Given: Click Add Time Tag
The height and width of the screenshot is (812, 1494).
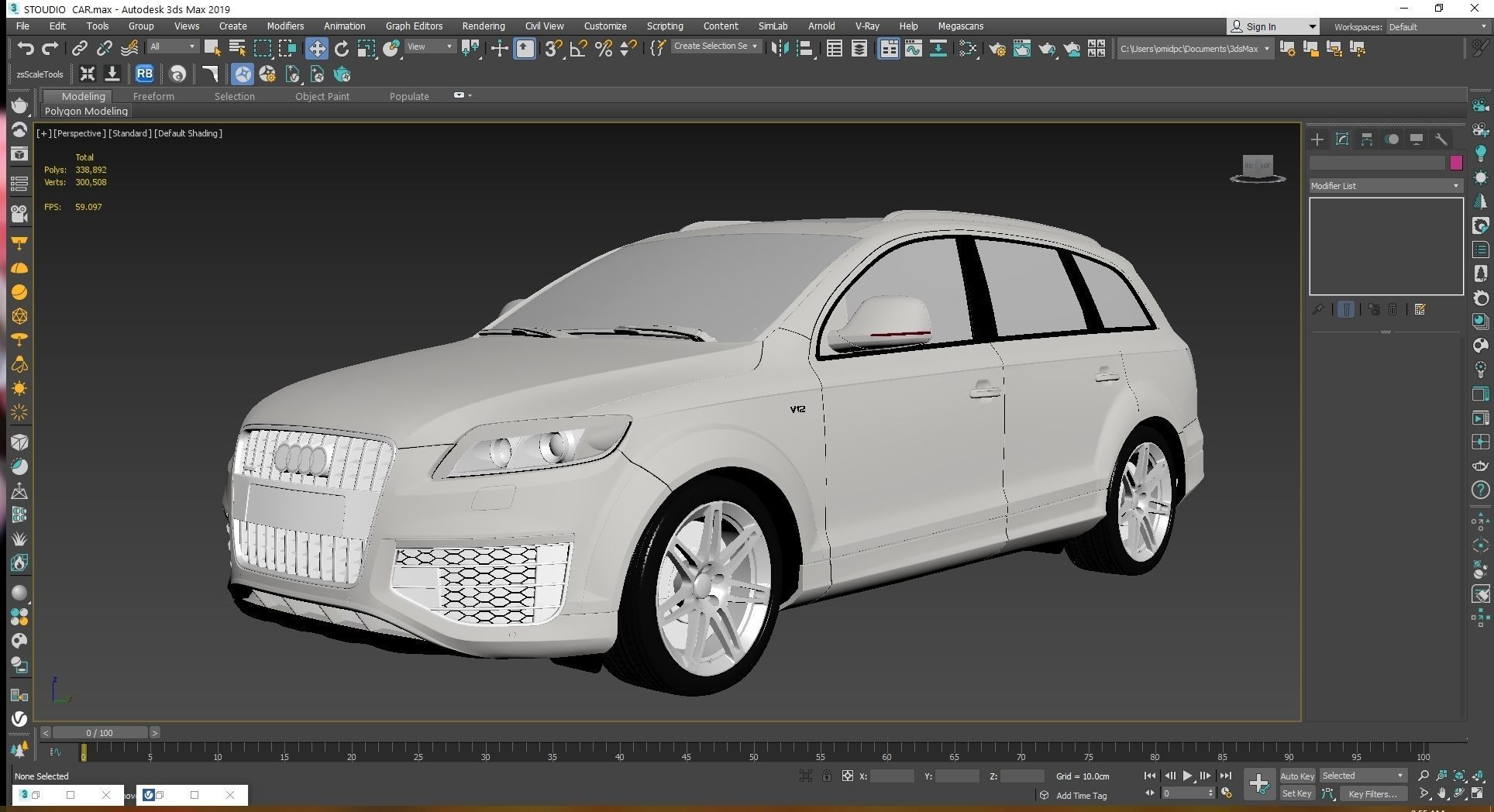Looking at the screenshot, I should (1081, 796).
